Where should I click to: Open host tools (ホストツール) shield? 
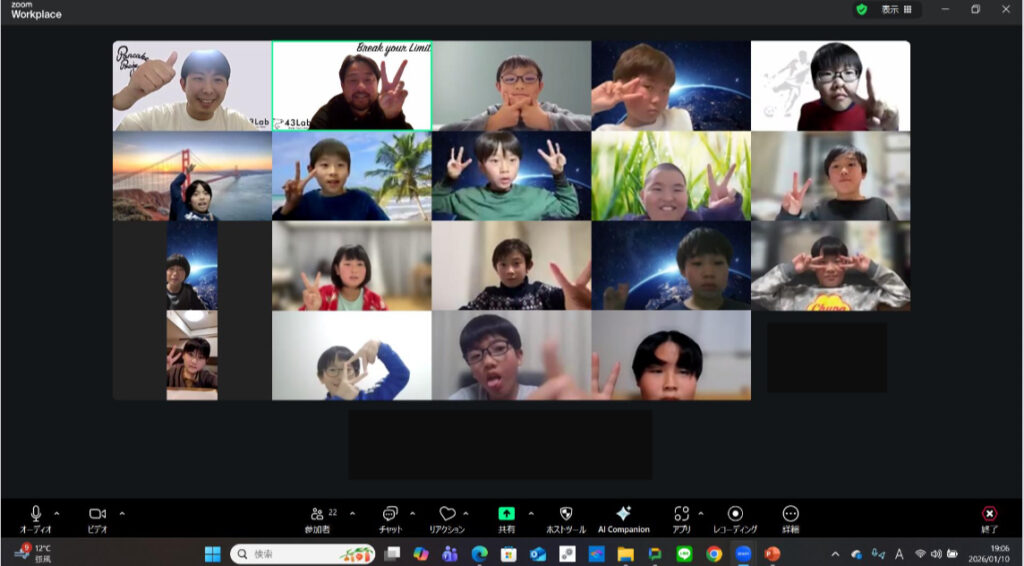coord(565,514)
